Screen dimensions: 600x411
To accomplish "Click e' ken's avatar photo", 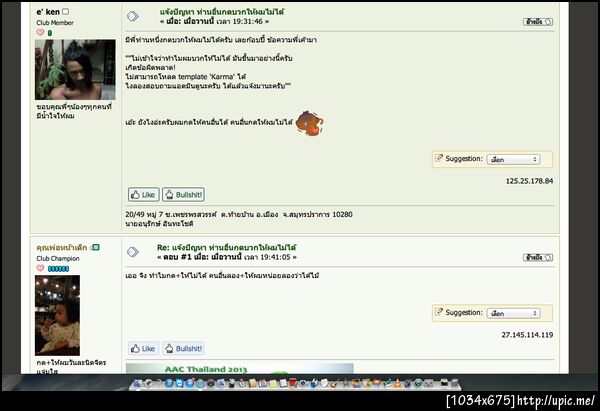I will point(75,70).
